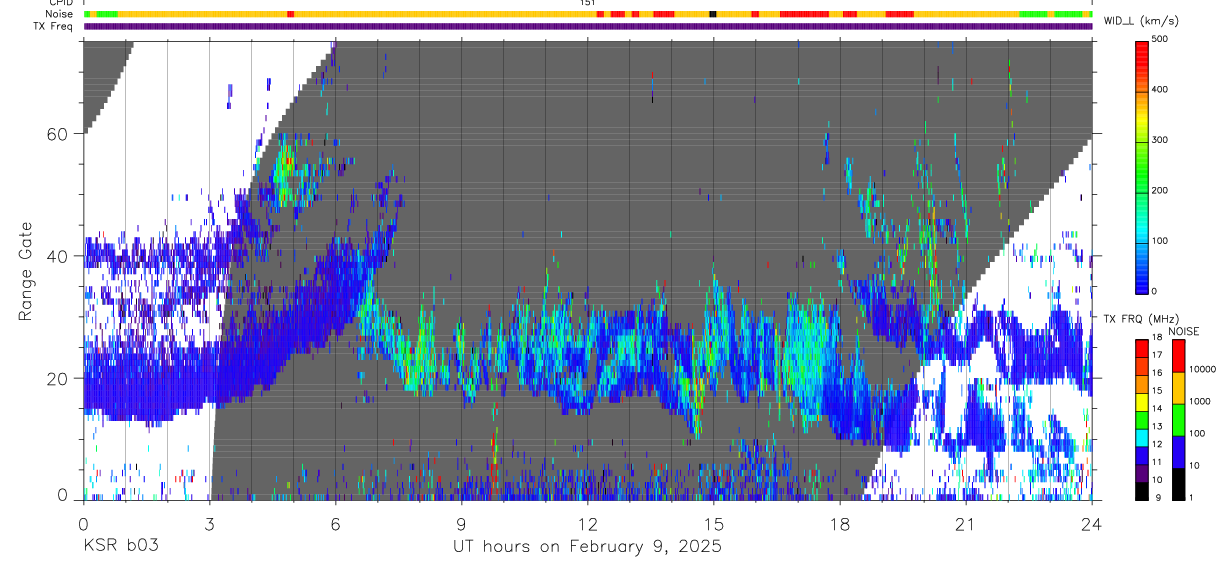Click the 6 tick on UT hours axis
Image resolution: width=1228 pixels, height=567 pixels.
coord(335,523)
